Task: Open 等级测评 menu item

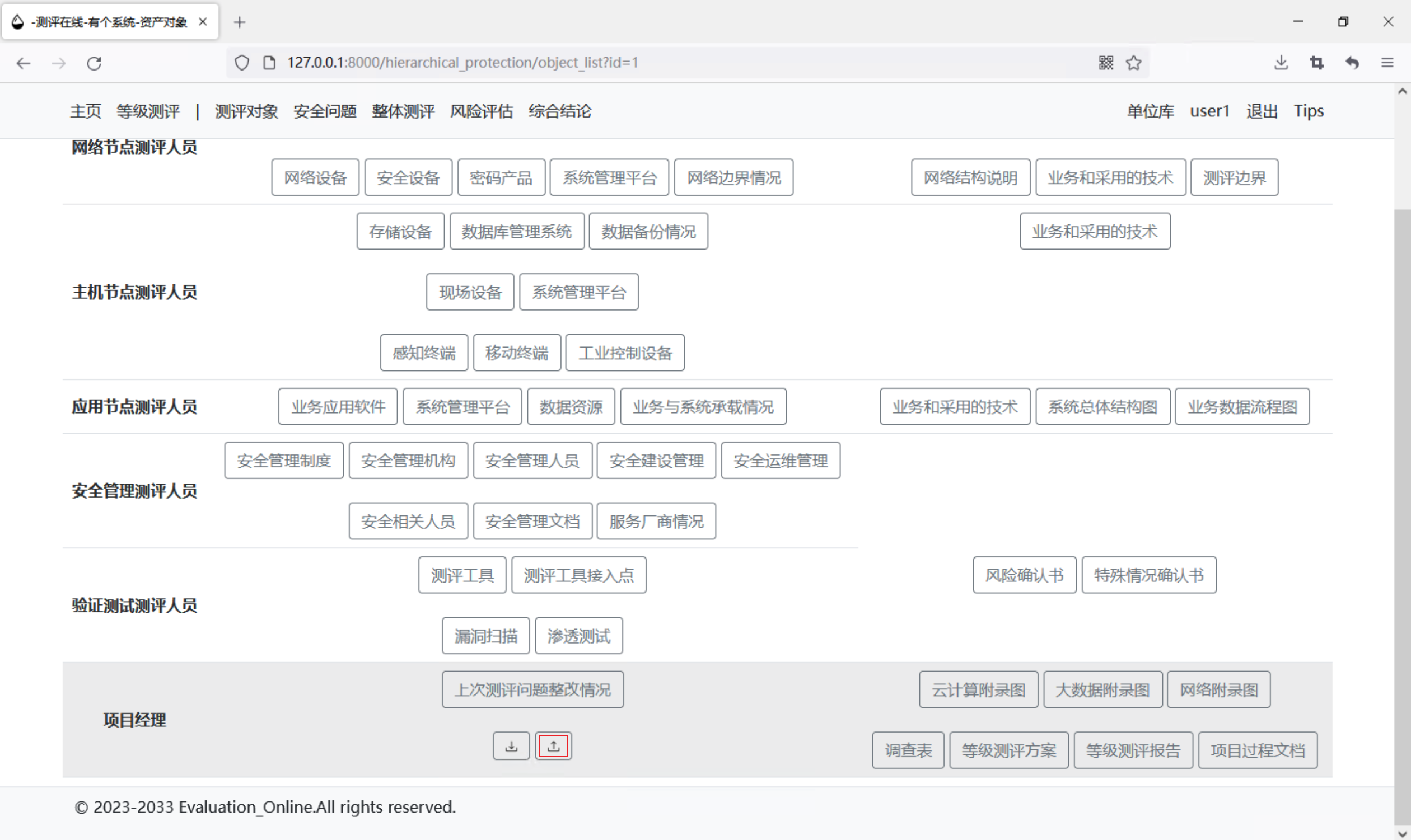Action: [148, 111]
